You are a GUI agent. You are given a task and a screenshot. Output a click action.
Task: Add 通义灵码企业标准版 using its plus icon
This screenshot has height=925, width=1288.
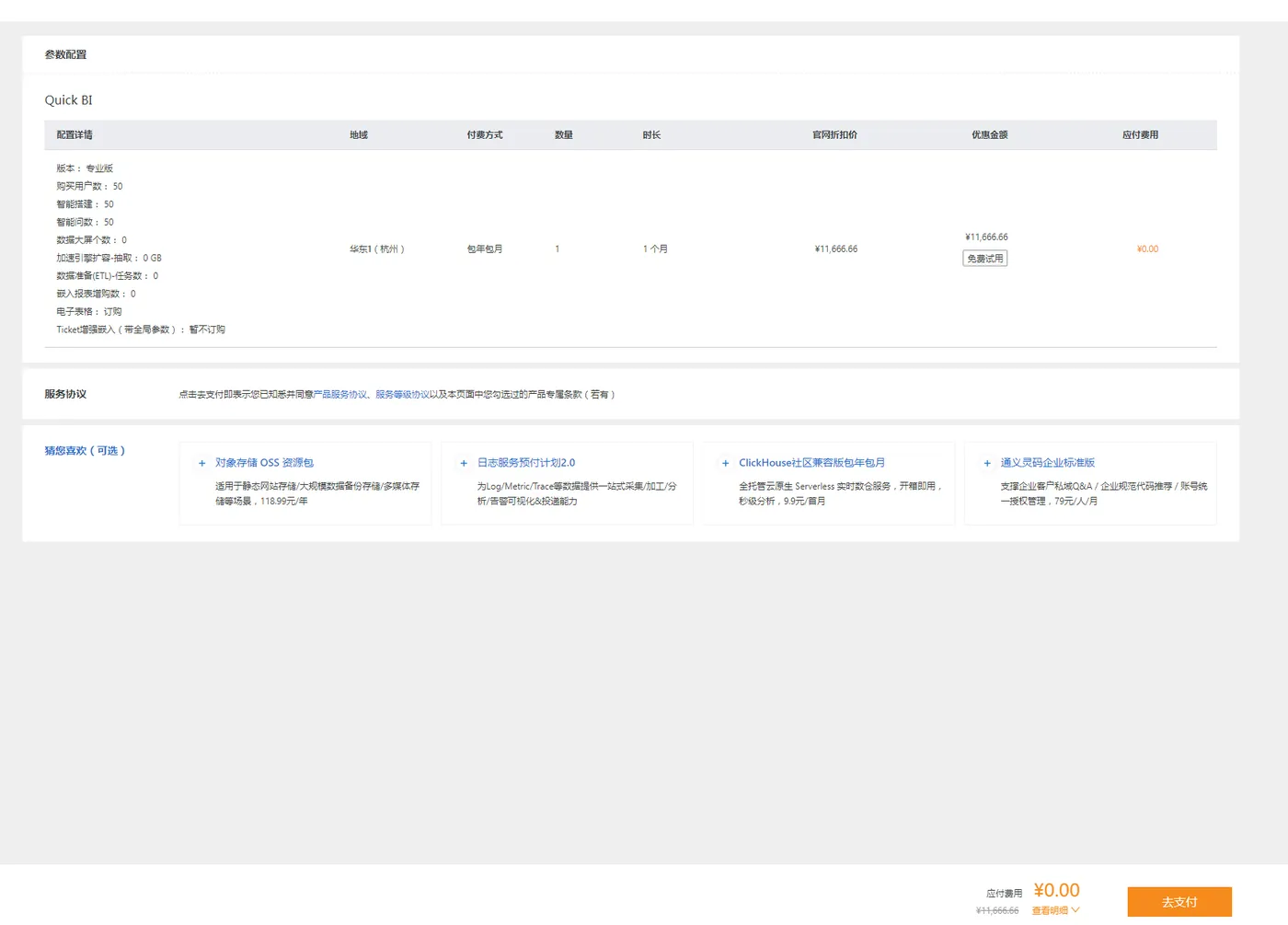click(987, 463)
